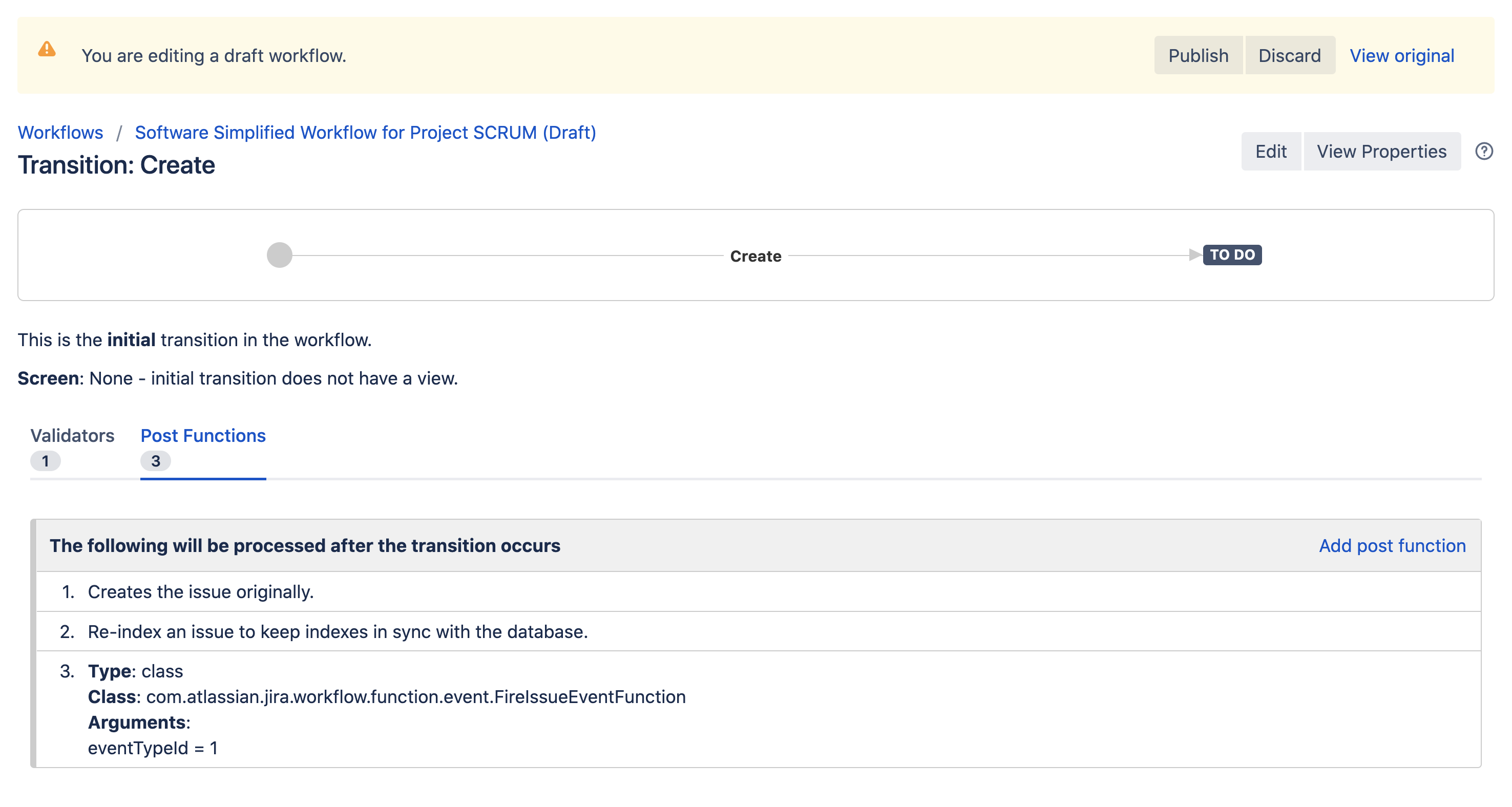Click the Post Functions badge count indicator
Viewport: 1512px width, 807px height.
pos(156,461)
